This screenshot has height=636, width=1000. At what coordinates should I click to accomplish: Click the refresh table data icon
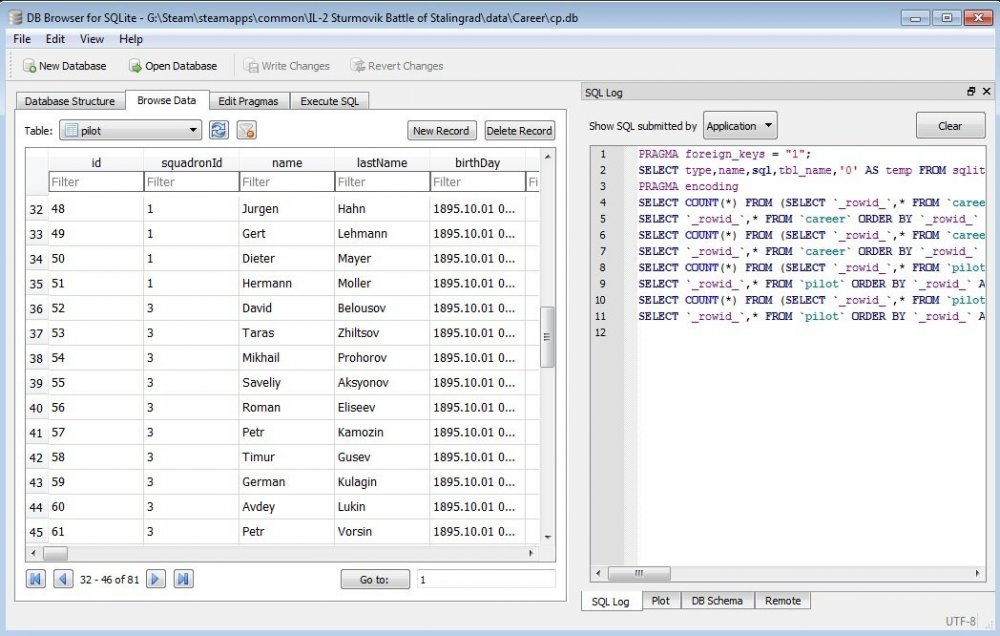[219, 130]
